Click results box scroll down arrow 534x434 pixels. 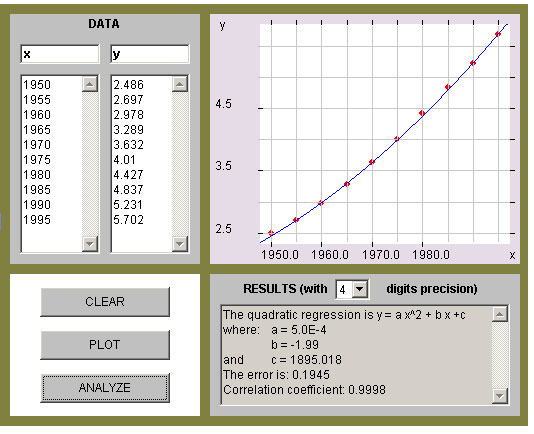click(x=500, y=396)
